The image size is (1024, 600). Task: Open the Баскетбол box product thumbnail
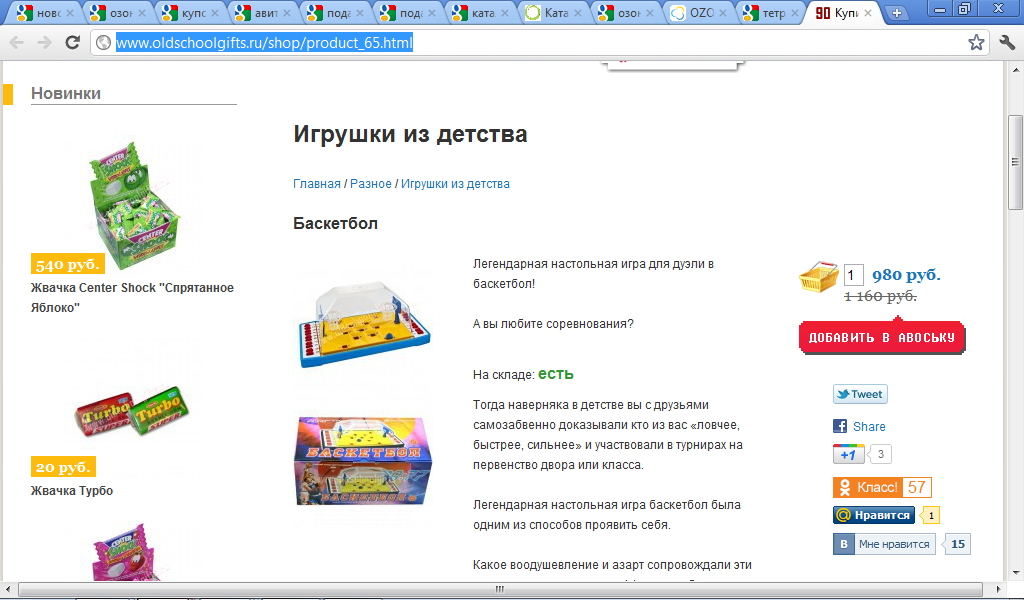coord(363,462)
